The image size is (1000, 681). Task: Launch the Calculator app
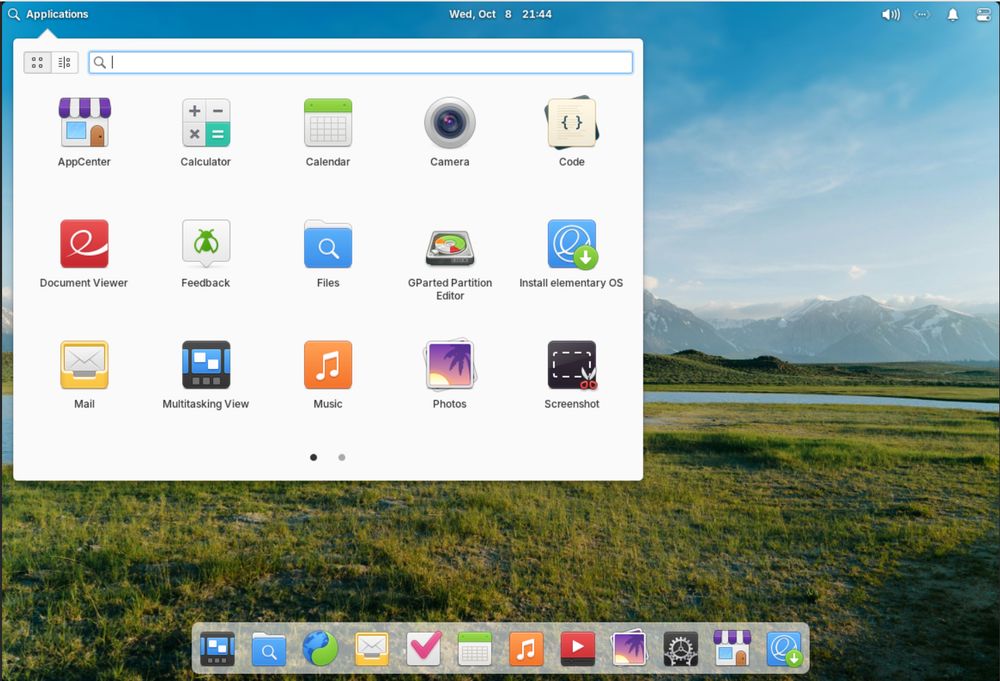(x=205, y=132)
